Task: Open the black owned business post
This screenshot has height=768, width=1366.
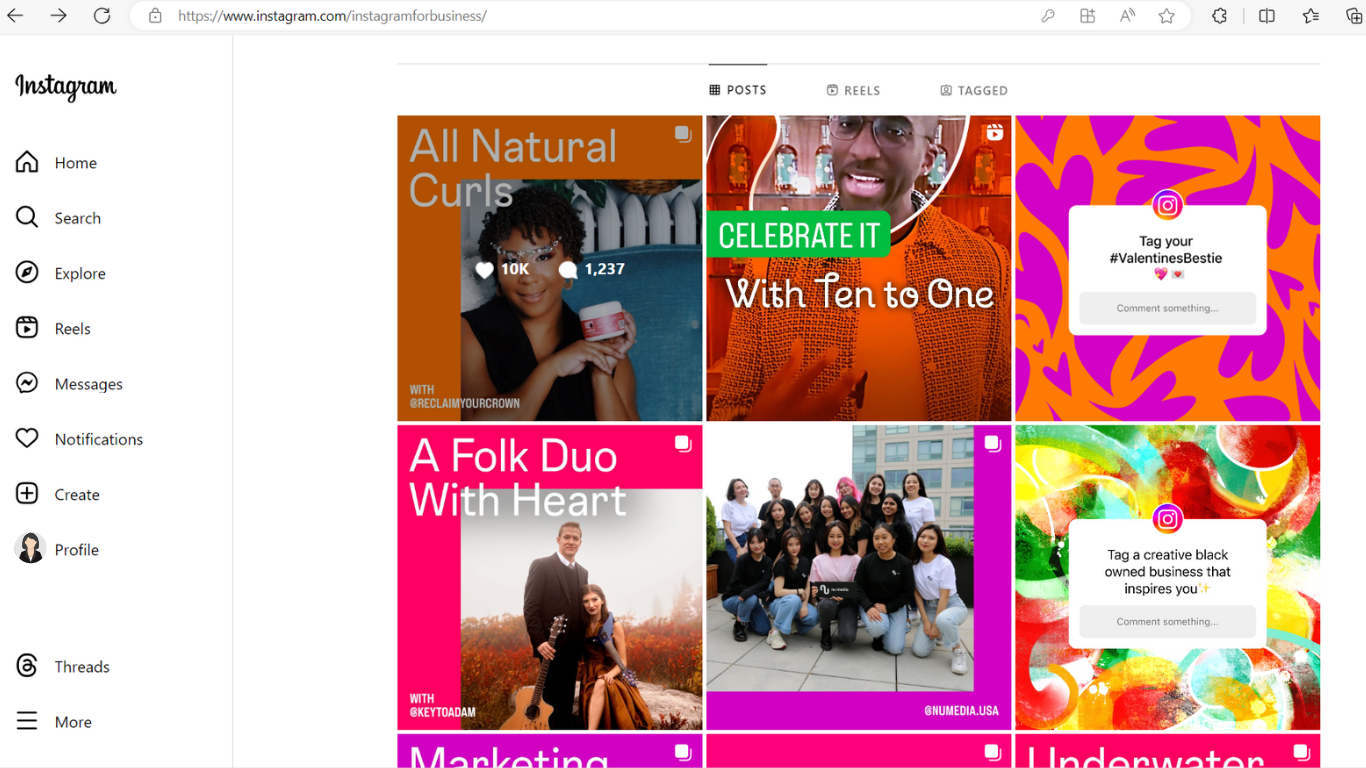Action: point(1168,578)
